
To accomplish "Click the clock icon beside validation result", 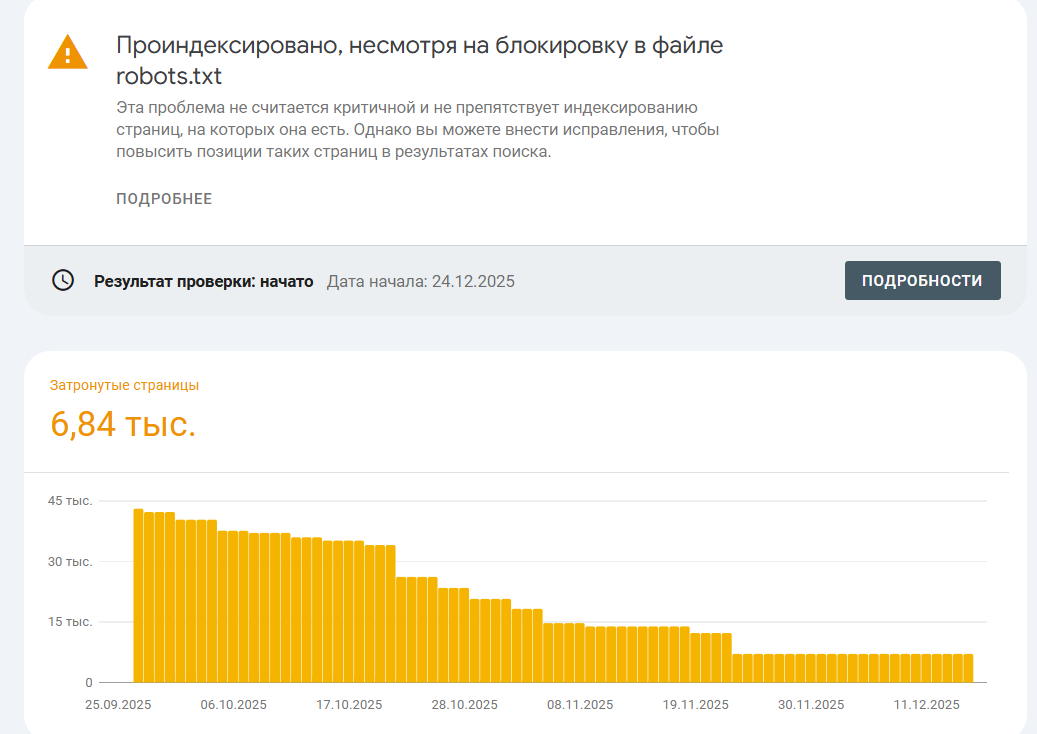I will coord(63,280).
